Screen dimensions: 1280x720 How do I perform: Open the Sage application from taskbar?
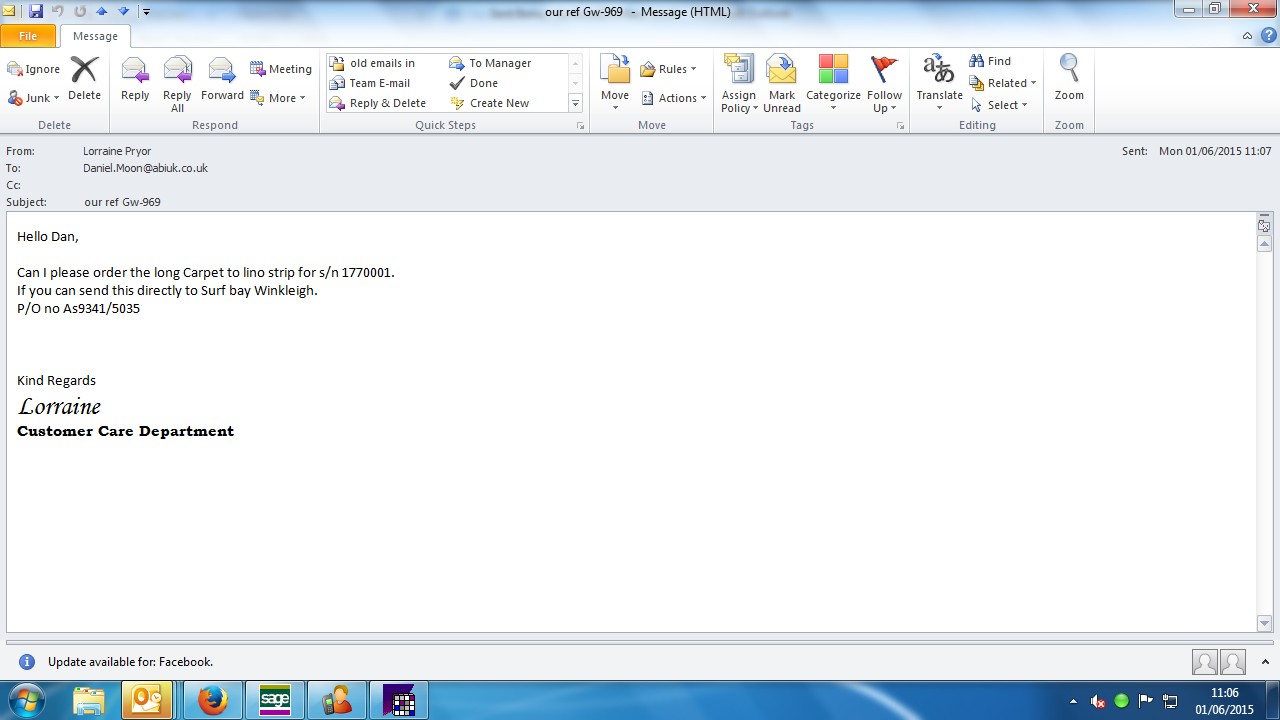pos(274,701)
